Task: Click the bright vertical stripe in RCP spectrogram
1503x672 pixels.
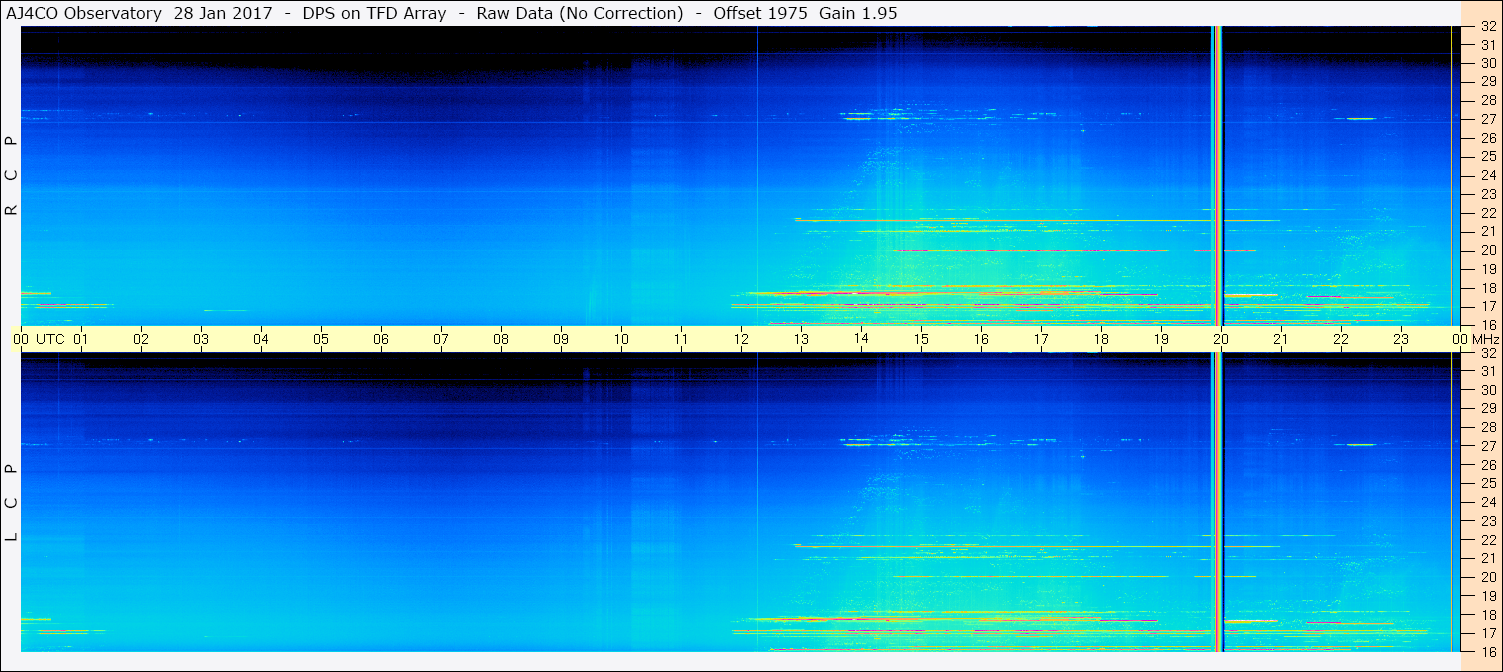Action: pyautogui.click(x=1217, y=175)
